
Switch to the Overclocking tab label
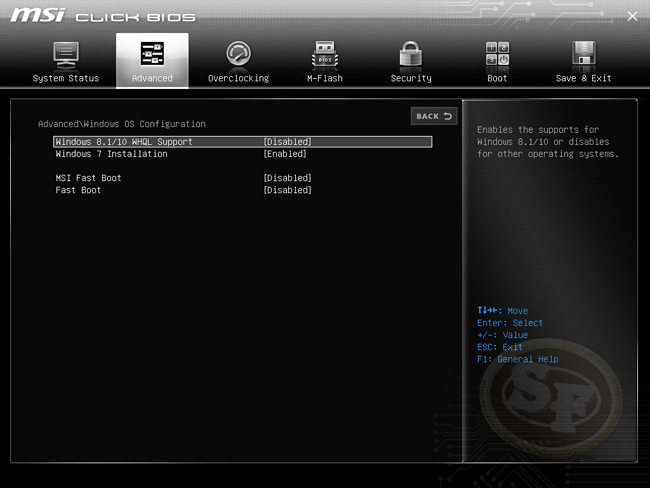238,78
